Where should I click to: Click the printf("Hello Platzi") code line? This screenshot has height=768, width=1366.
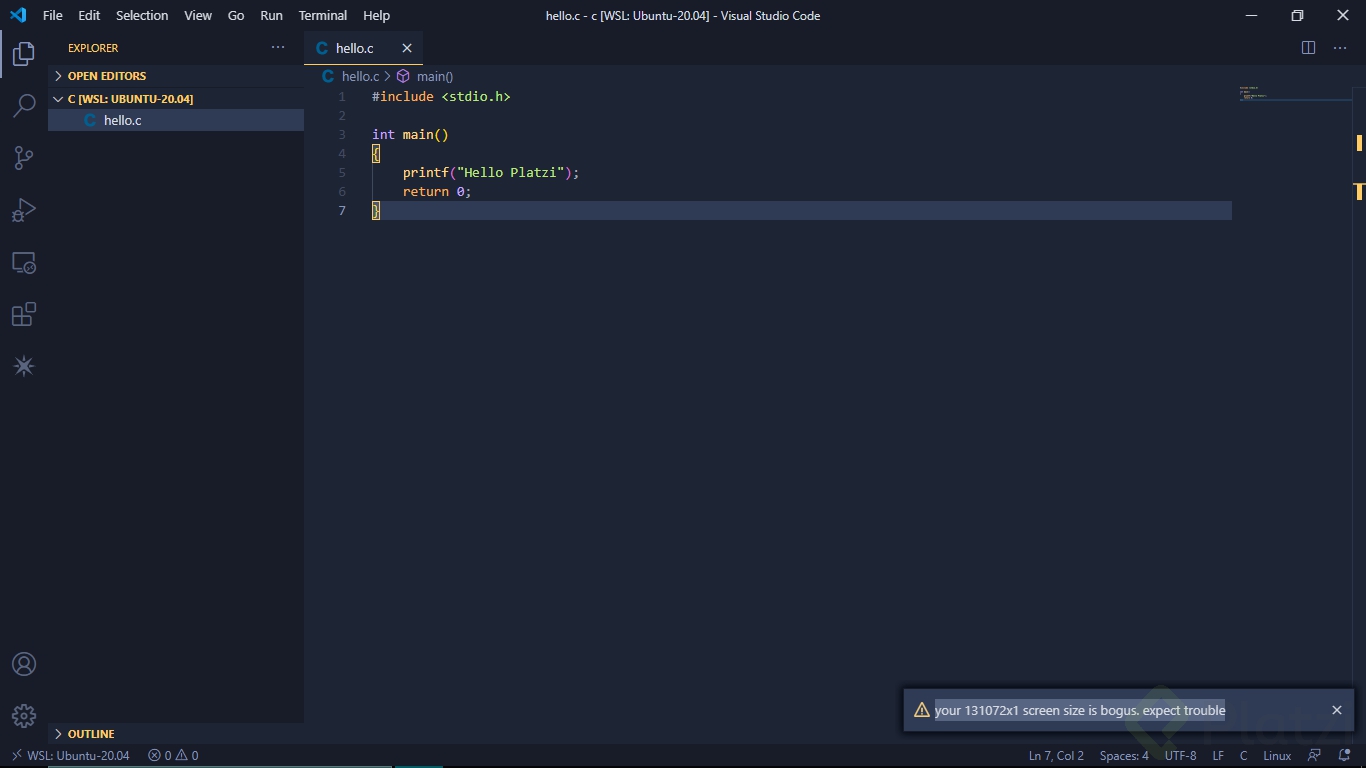pyautogui.click(x=491, y=173)
